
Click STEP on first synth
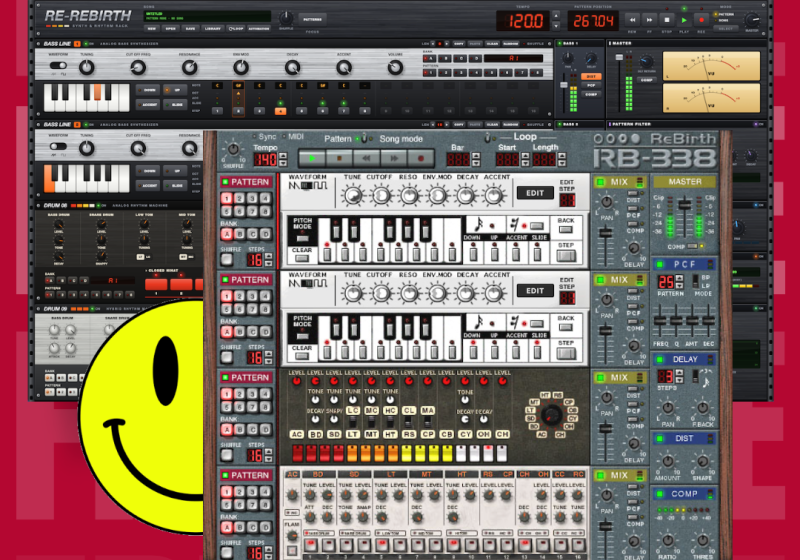point(566,256)
